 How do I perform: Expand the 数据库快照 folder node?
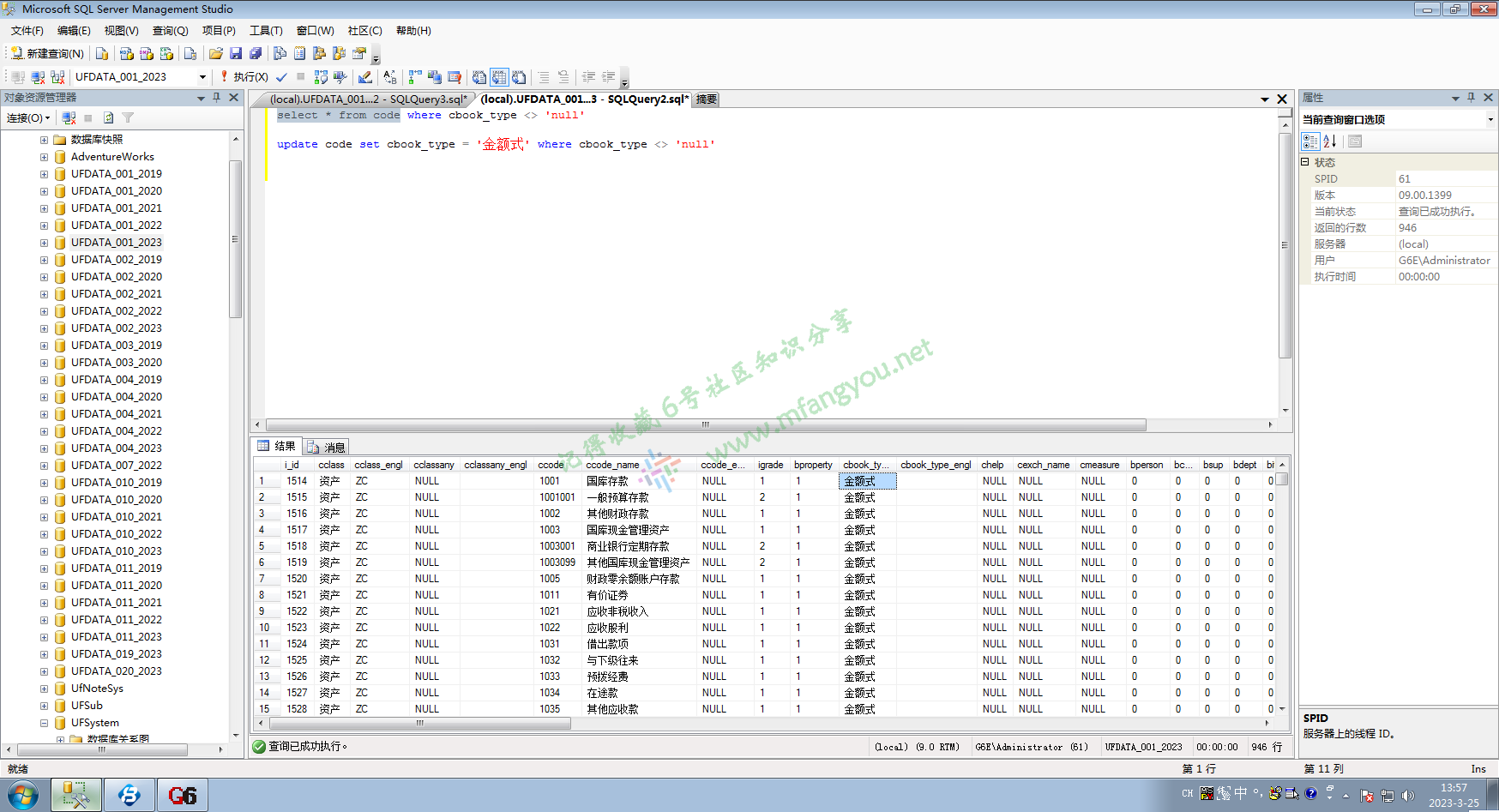tap(44, 140)
